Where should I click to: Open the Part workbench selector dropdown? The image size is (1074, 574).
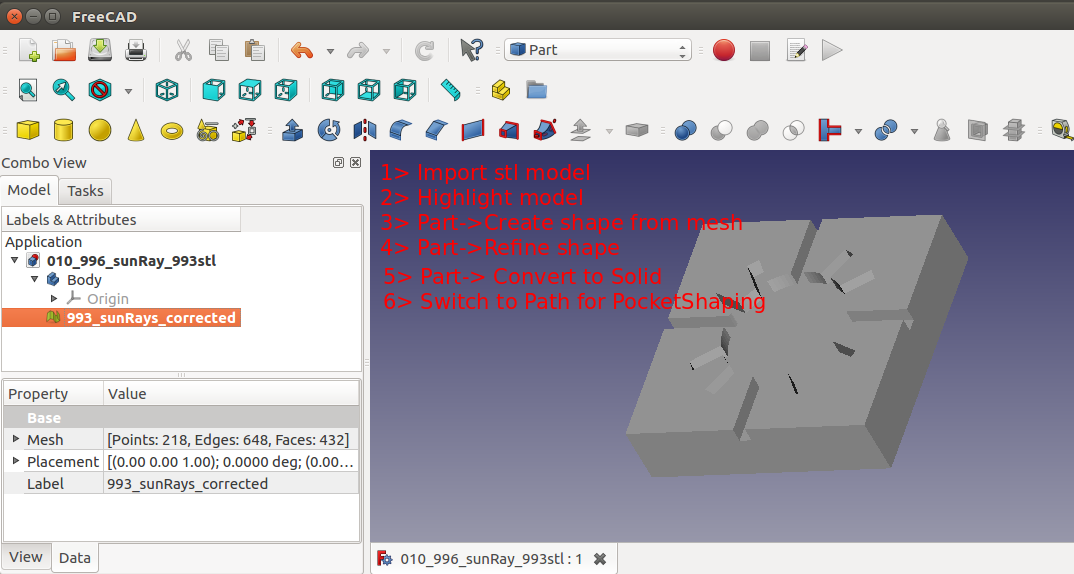point(598,50)
